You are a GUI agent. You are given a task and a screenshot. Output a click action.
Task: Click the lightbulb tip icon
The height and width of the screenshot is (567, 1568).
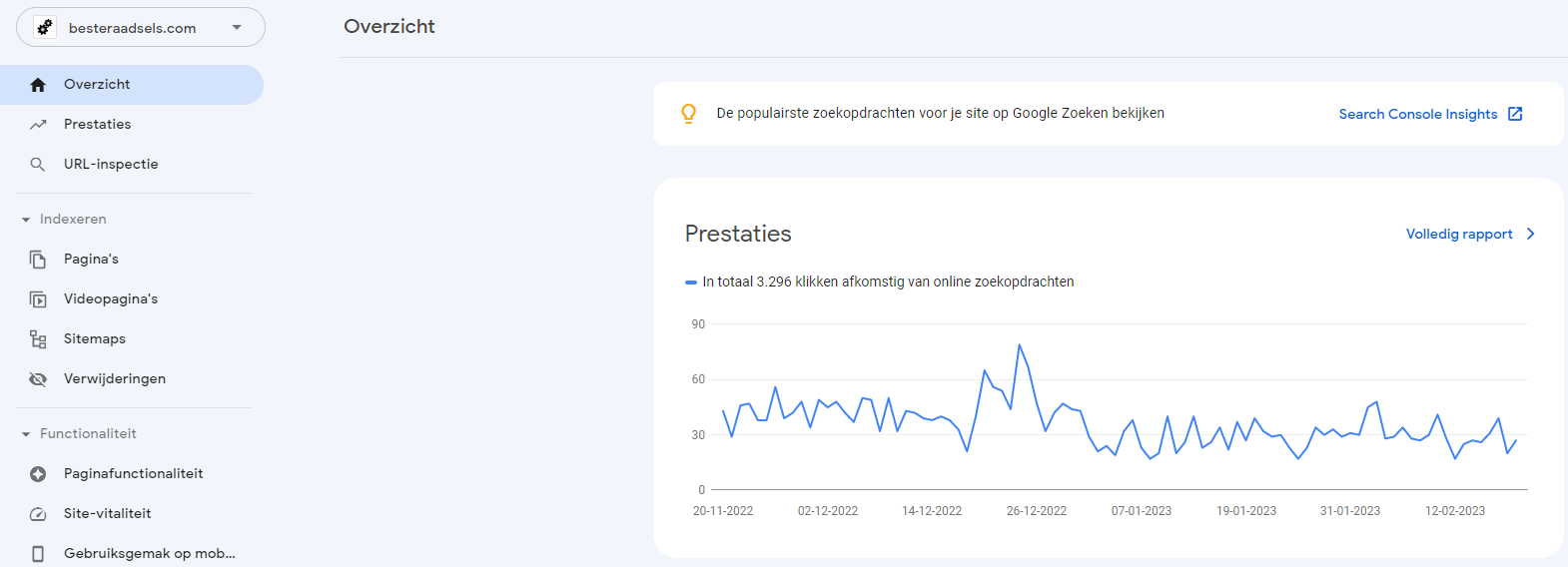click(688, 114)
